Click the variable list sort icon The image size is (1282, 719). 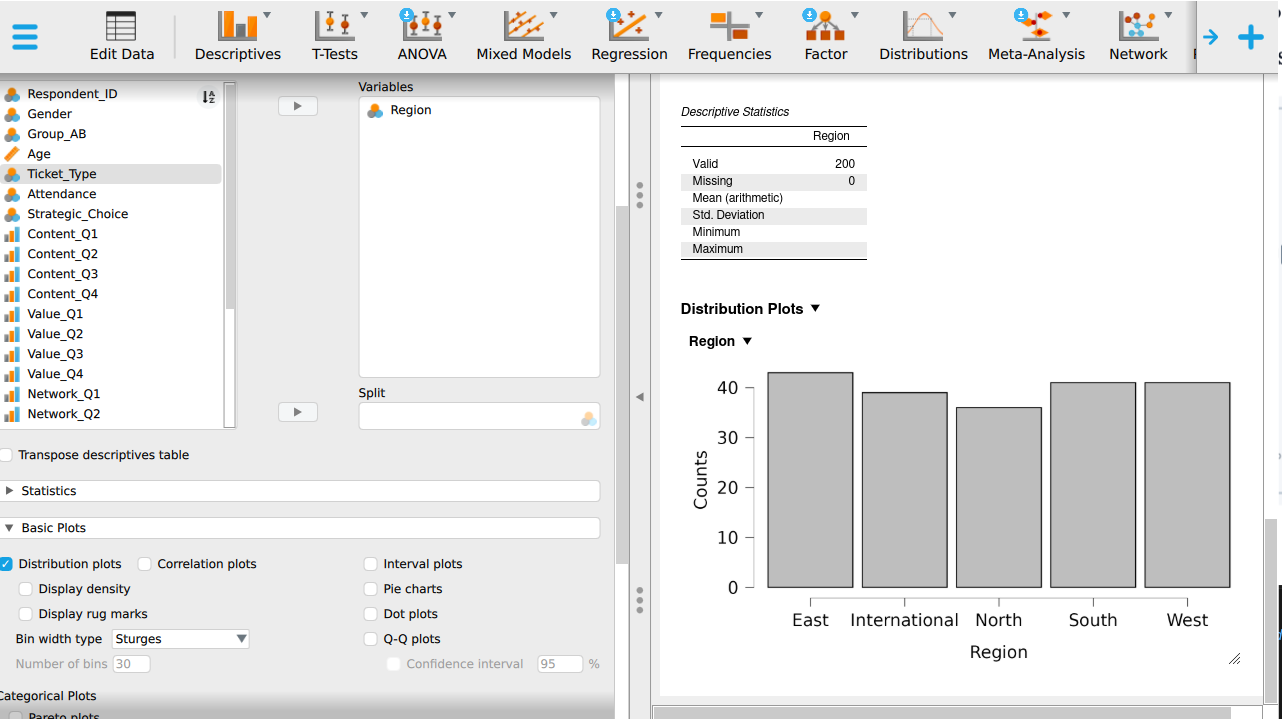pyautogui.click(x=208, y=97)
